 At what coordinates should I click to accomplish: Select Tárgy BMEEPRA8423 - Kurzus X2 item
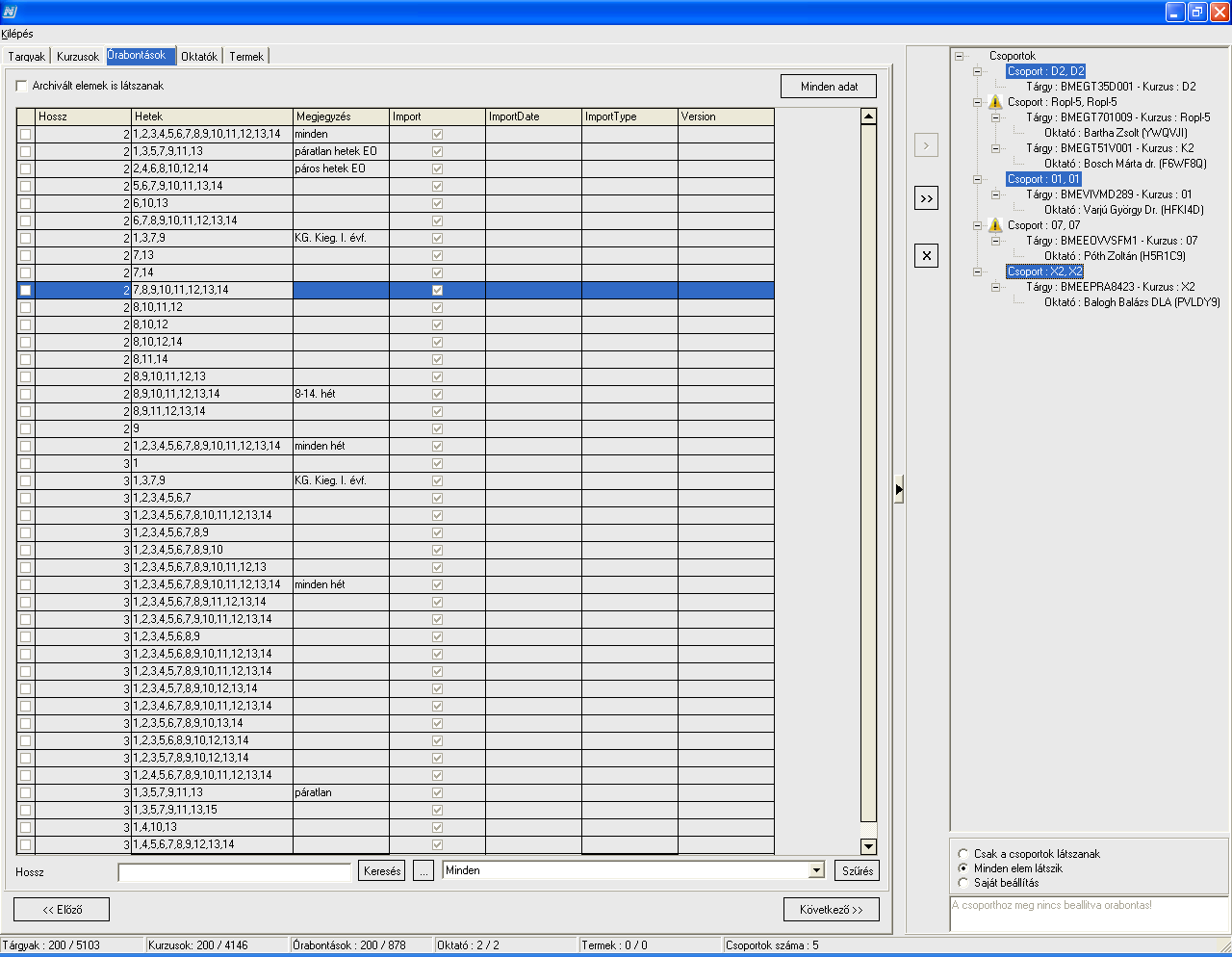coord(1111,287)
